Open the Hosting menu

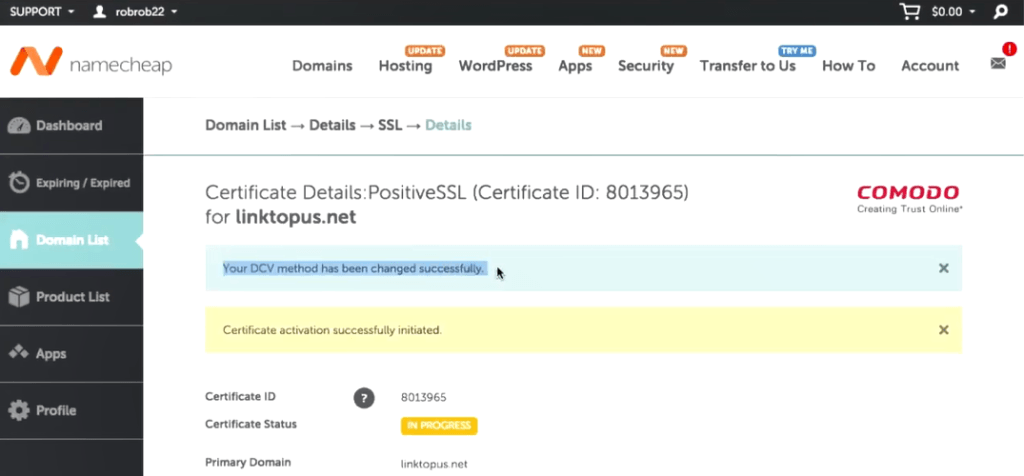[x=405, y=66]
